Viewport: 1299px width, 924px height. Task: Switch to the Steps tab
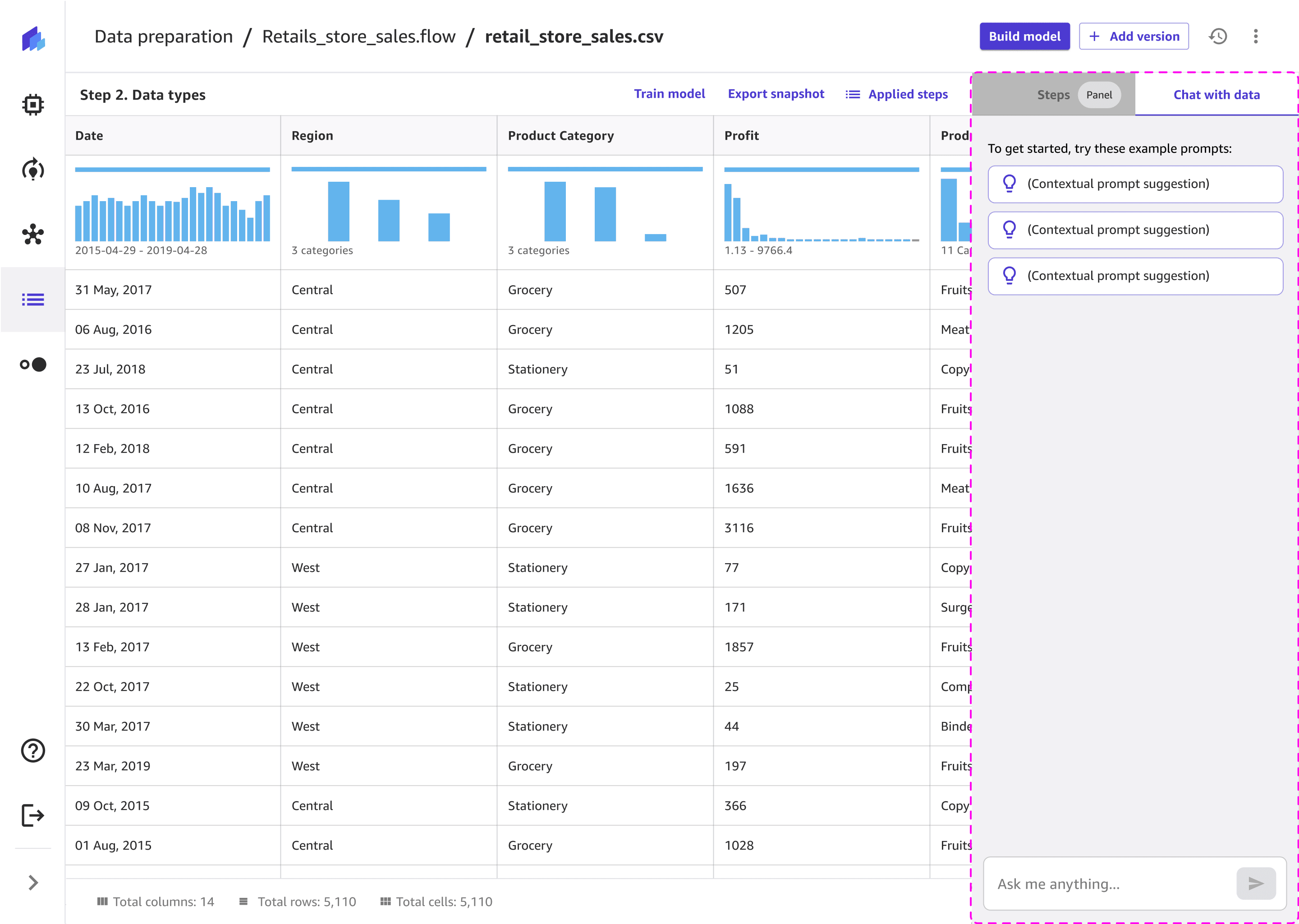(x=1053, y=95)
